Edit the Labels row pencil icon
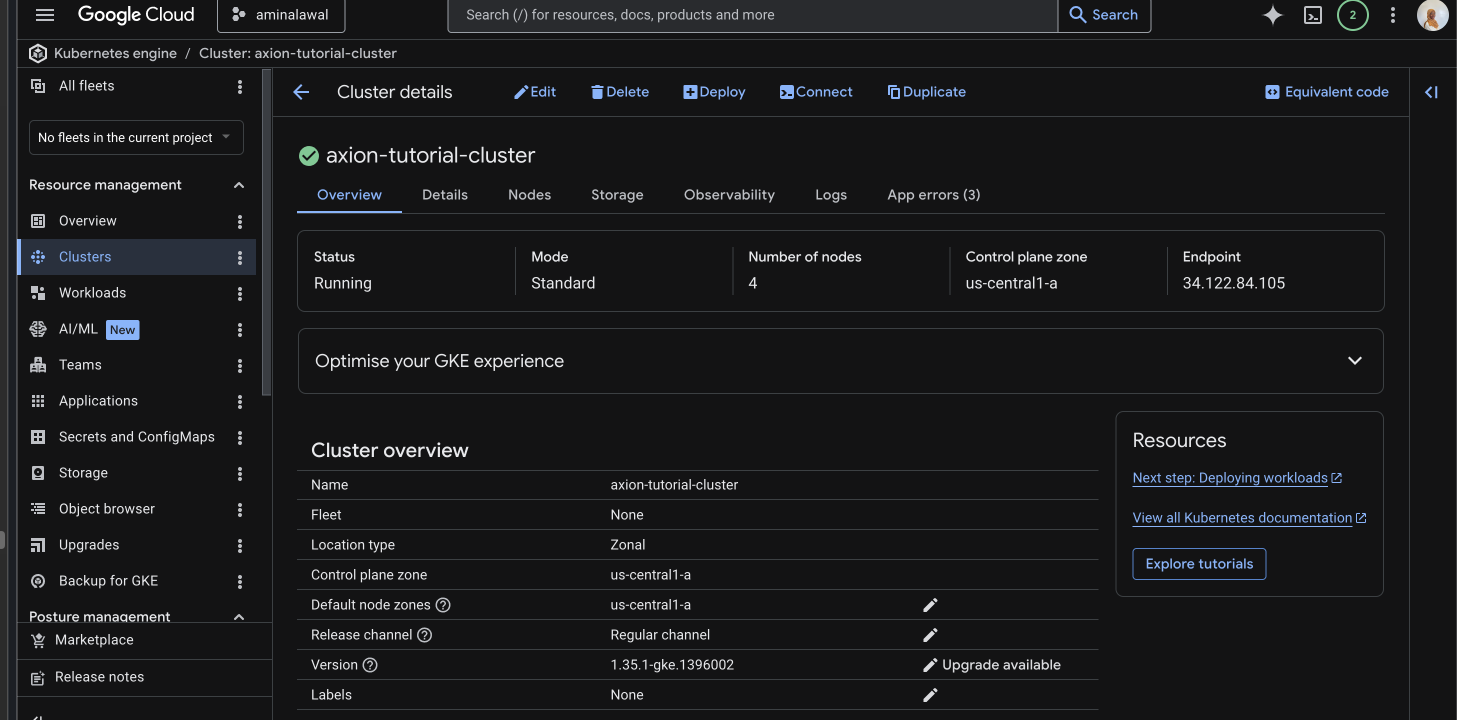The width and height of the screenshot is (1457, 720). pos(930,695)
